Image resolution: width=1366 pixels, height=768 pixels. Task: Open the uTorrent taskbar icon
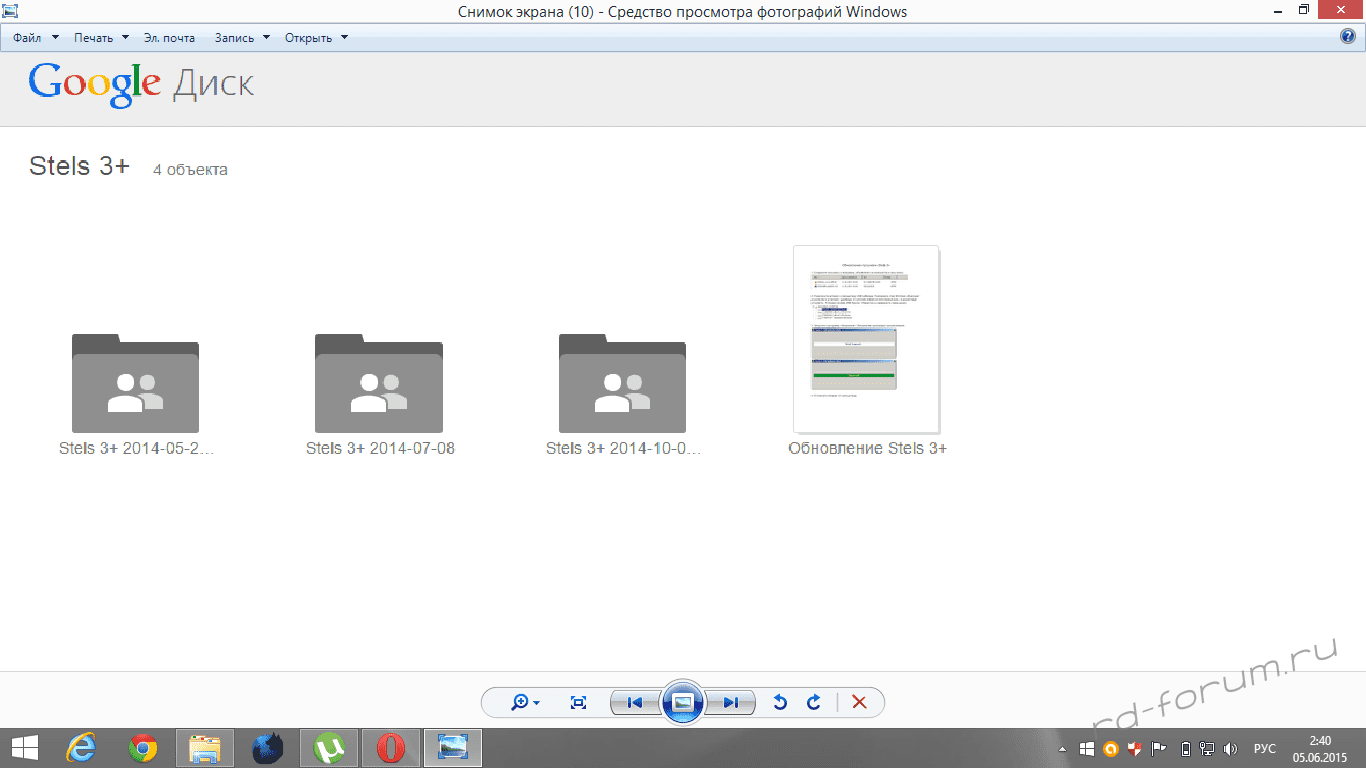coord(329,748)
